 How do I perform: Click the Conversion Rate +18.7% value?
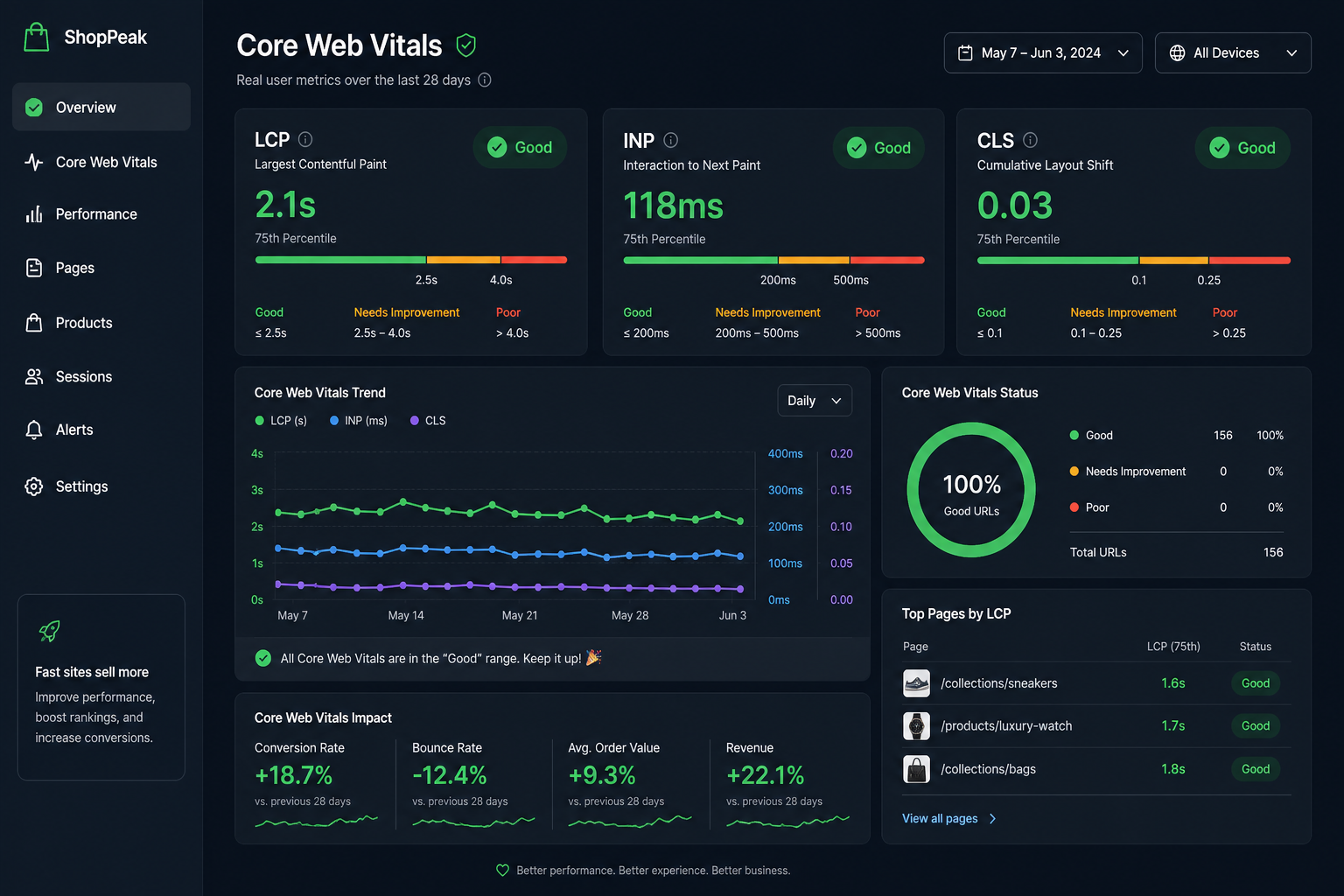[x=293, y=775]
